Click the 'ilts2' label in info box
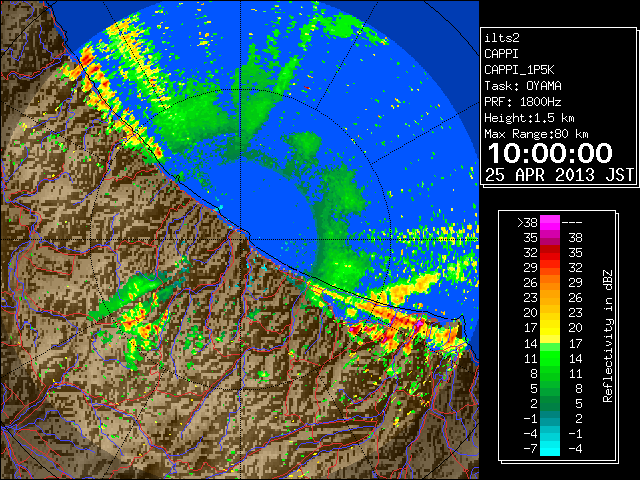This screenshot has width=640, height=480. pos(502,38)
